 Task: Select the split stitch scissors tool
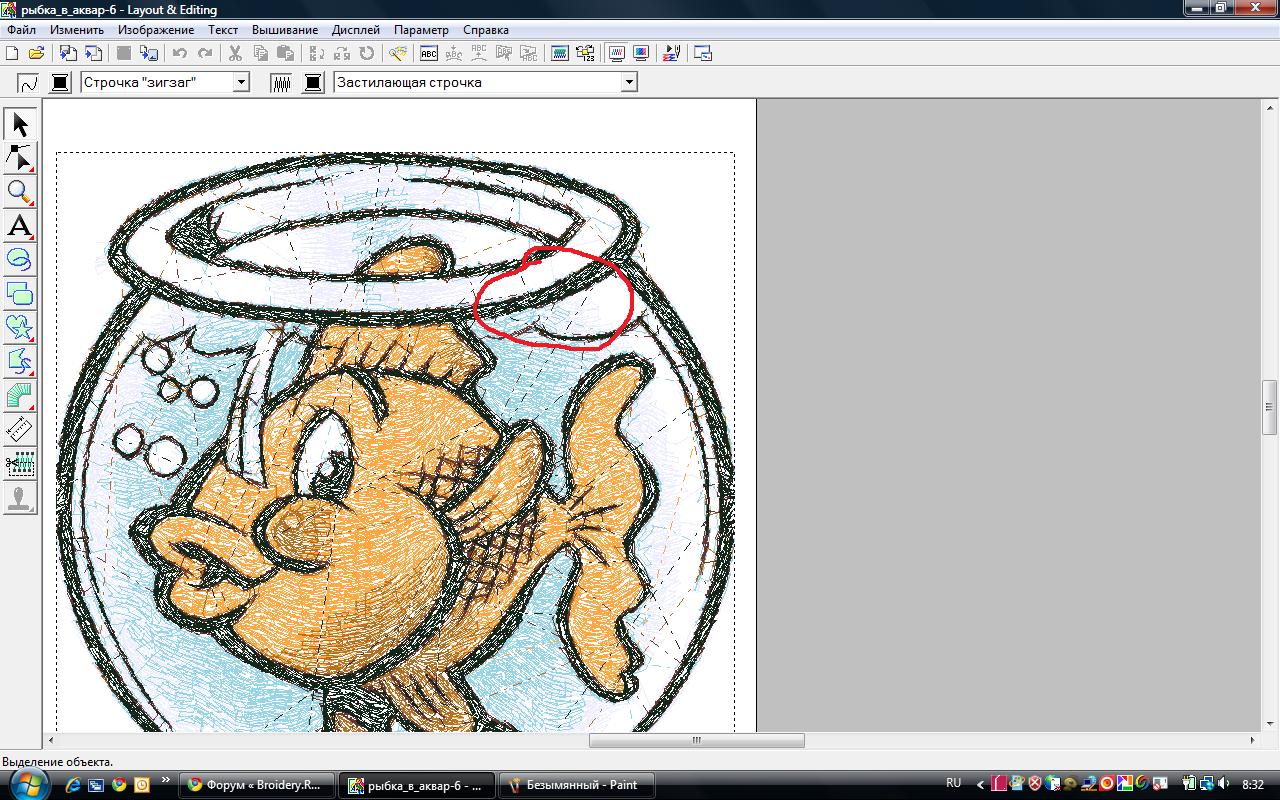pyautogui.click(x=20, y=464)
